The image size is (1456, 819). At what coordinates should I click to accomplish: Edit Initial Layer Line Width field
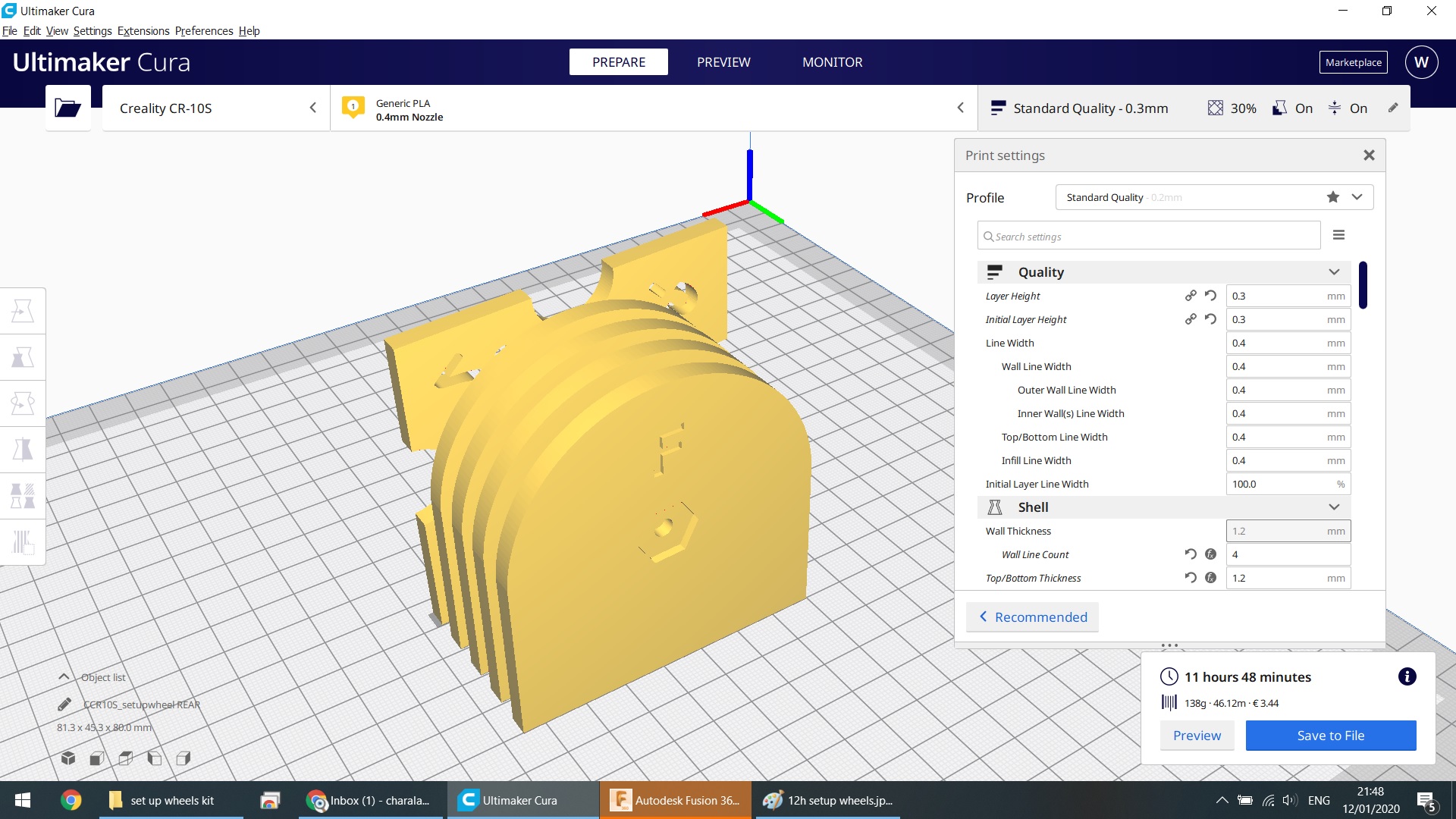(1288, 484)
